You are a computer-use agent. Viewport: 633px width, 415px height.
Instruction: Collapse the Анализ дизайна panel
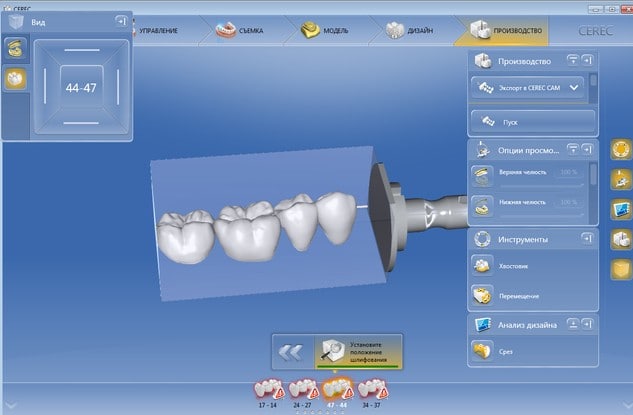click(x=573, y=324)
